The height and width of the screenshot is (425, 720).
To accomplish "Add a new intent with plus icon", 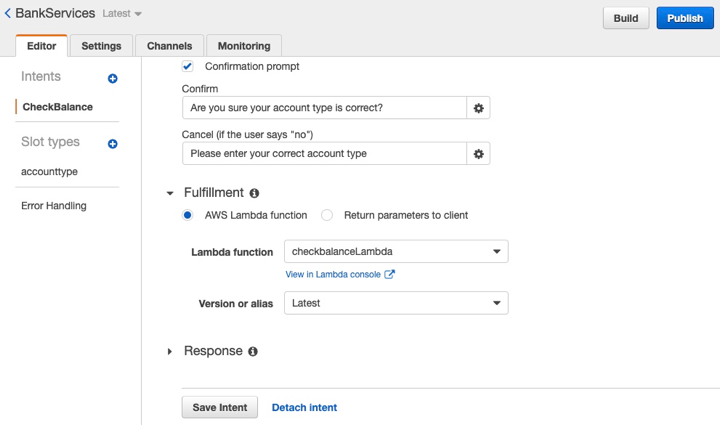I will (112, 78).
